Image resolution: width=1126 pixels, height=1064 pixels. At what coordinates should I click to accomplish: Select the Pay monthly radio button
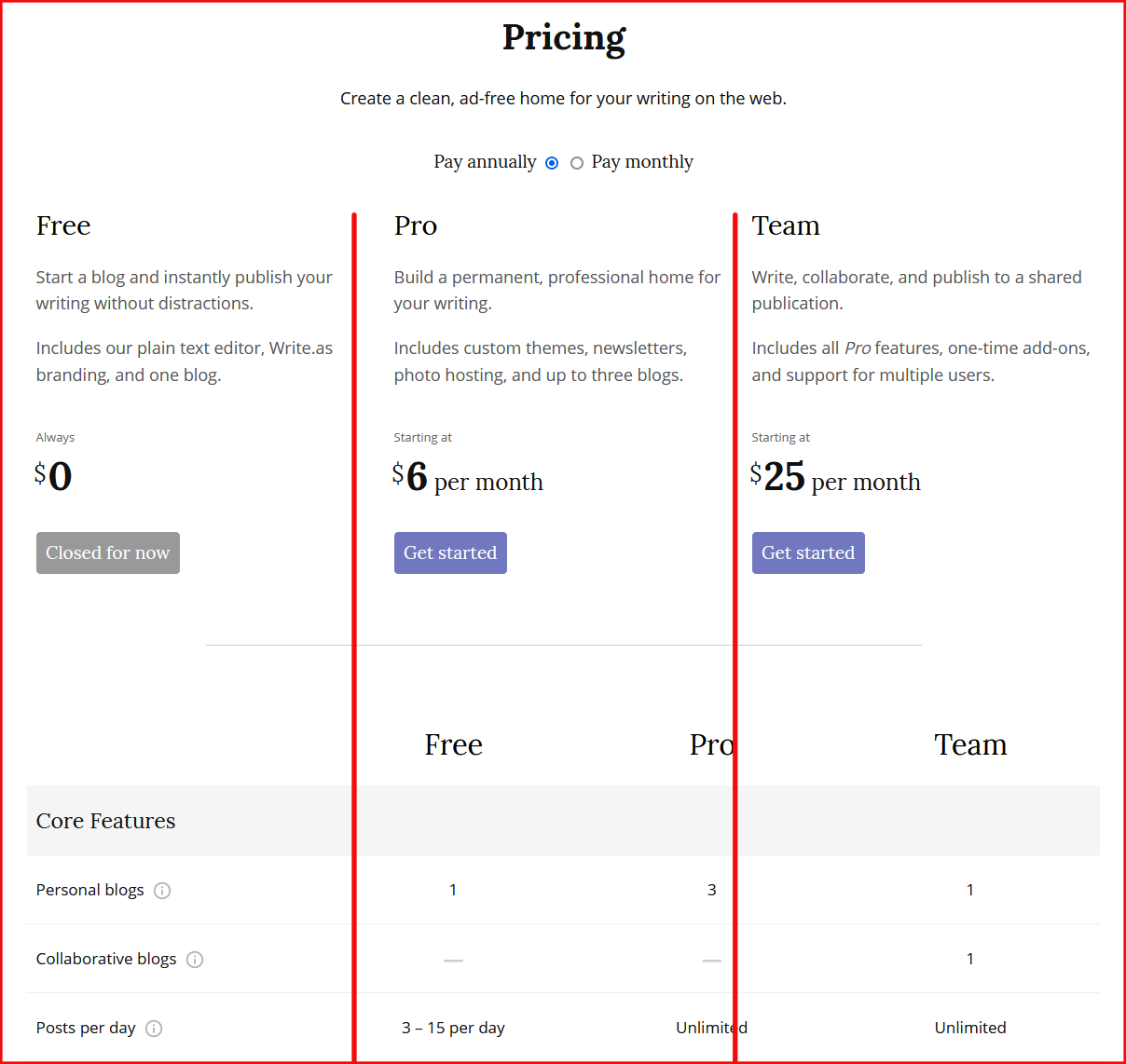(x=577, y=163)
